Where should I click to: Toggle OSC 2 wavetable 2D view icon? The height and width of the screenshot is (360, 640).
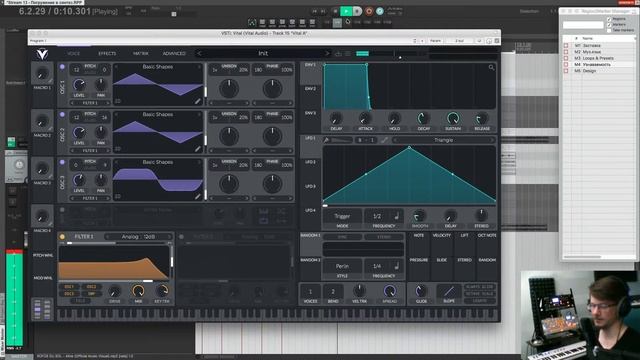118,149
